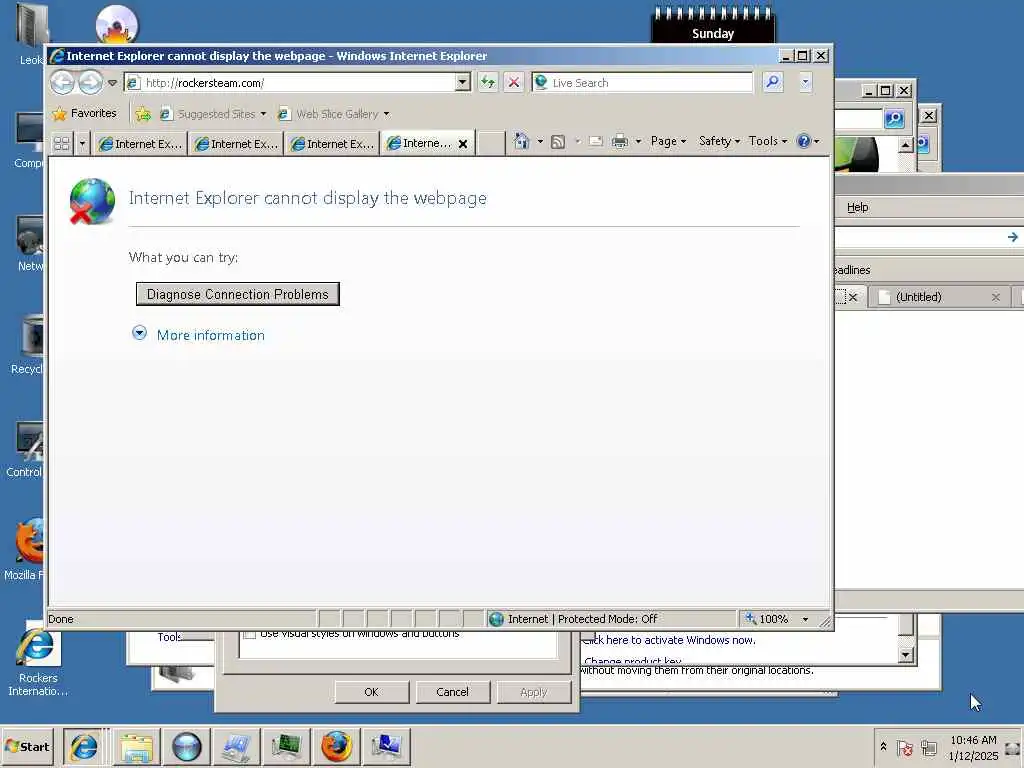Open Windows Explorer folder icon in taskbar
The image size is (1024, 768).
pyautogui.click(x=136, y=746)
